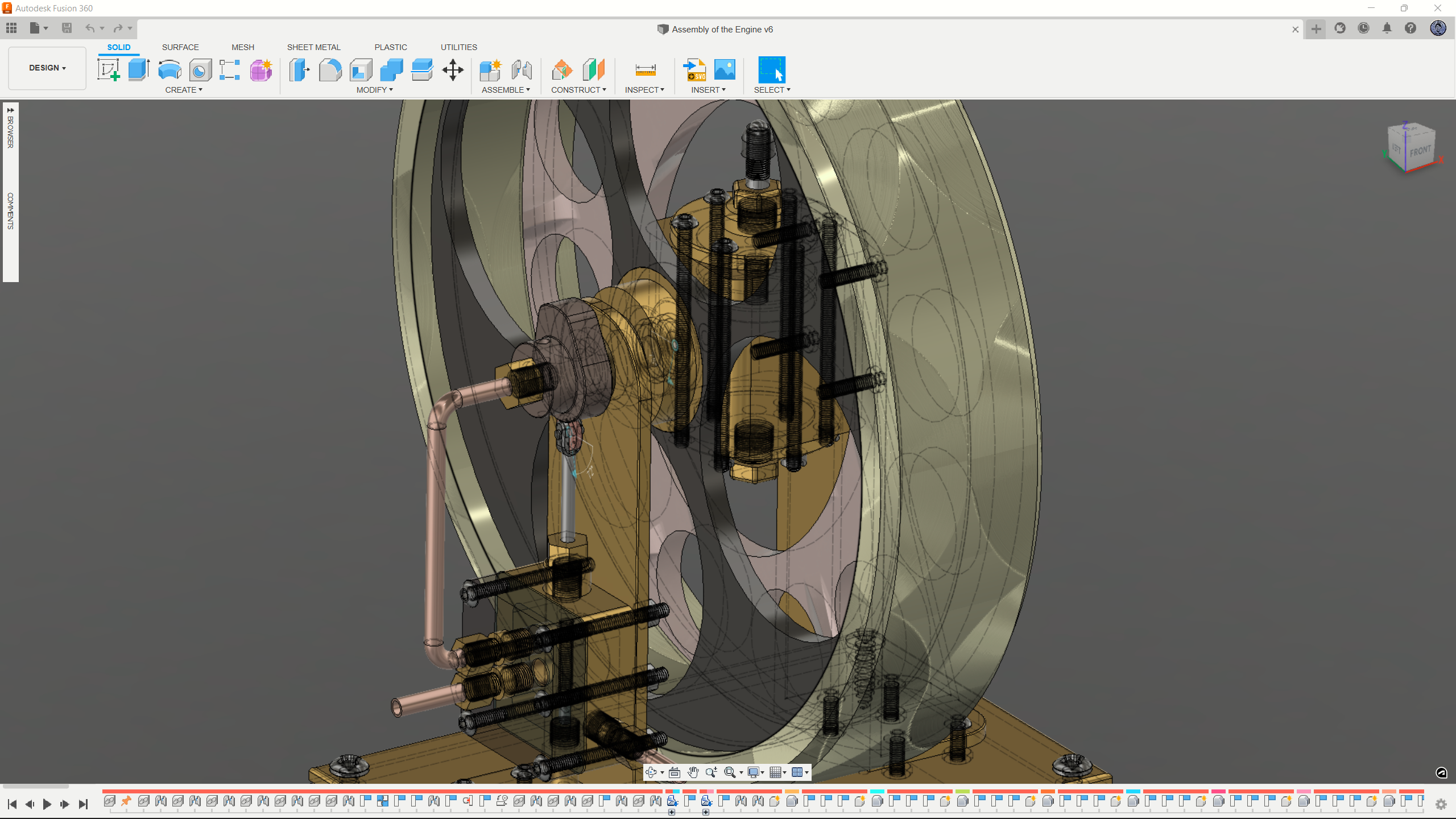Choose the Fillet tool icon
The height and width of the screenshot is (819, 1456).
[330, 70]
